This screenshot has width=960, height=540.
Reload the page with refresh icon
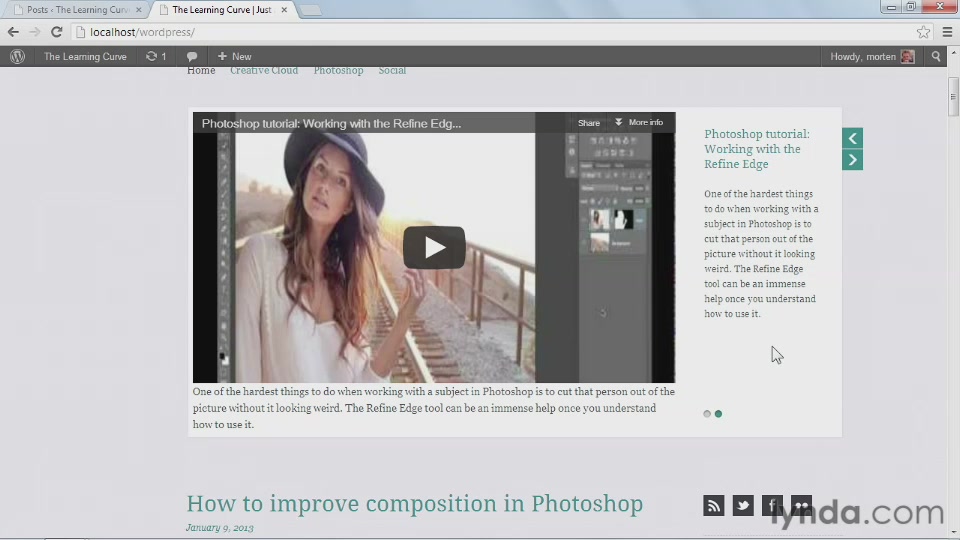(x=56, y=32)
